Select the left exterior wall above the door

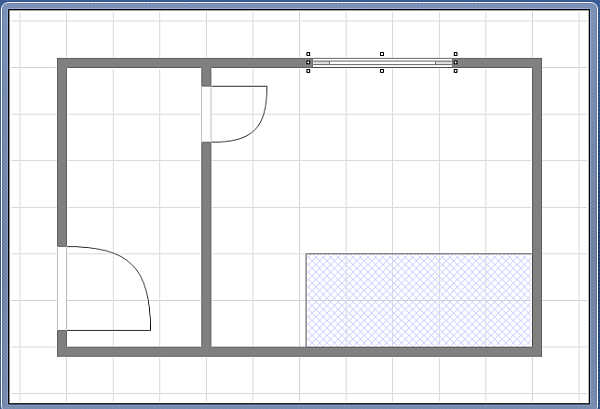[62, 152]
